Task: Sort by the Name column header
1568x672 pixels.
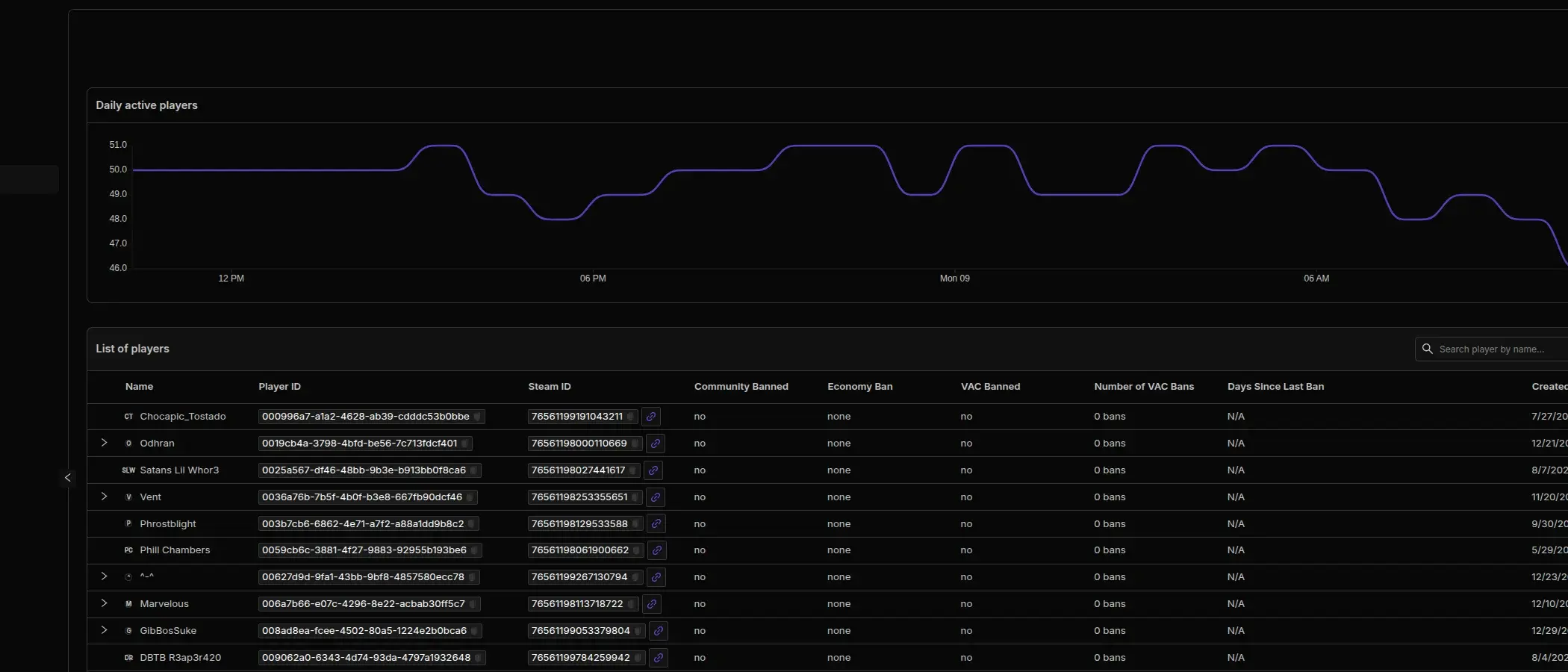Action: coord(139,387)
